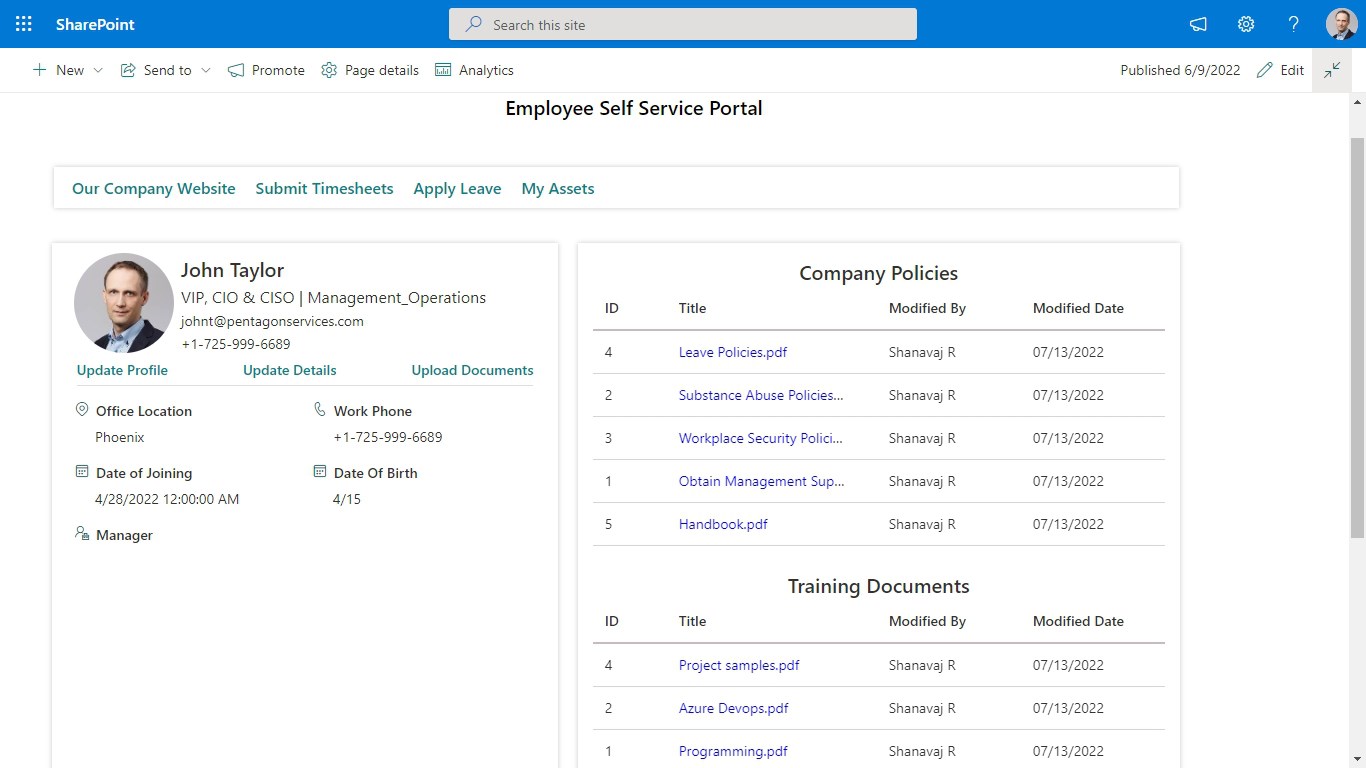
Task: Click the Update Profile link
Action: [122, 370]
